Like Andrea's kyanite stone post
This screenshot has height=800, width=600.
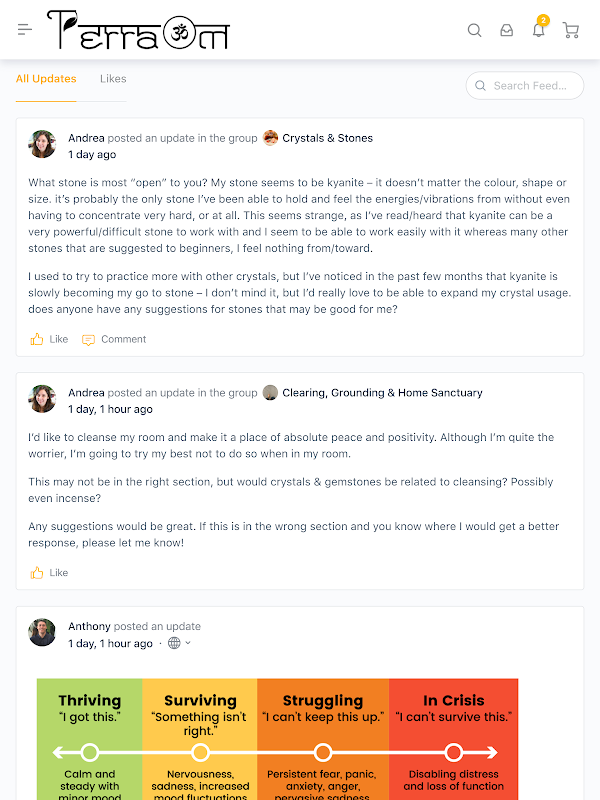coord(49,339)
